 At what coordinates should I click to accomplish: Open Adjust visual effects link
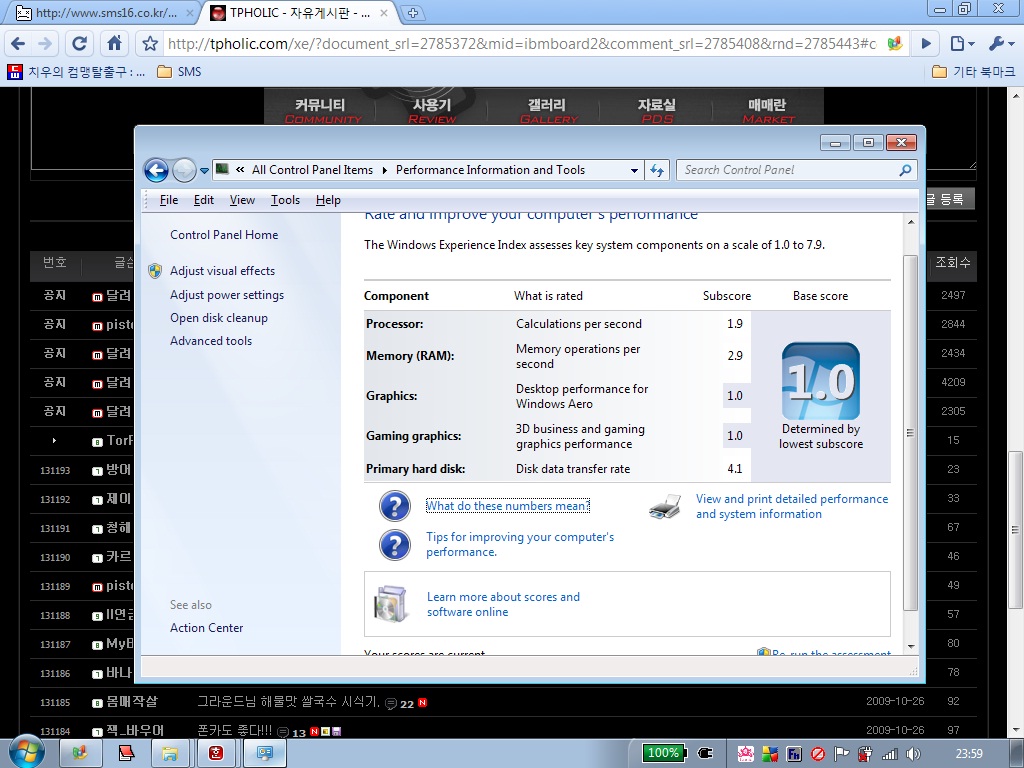click(222, 271)
